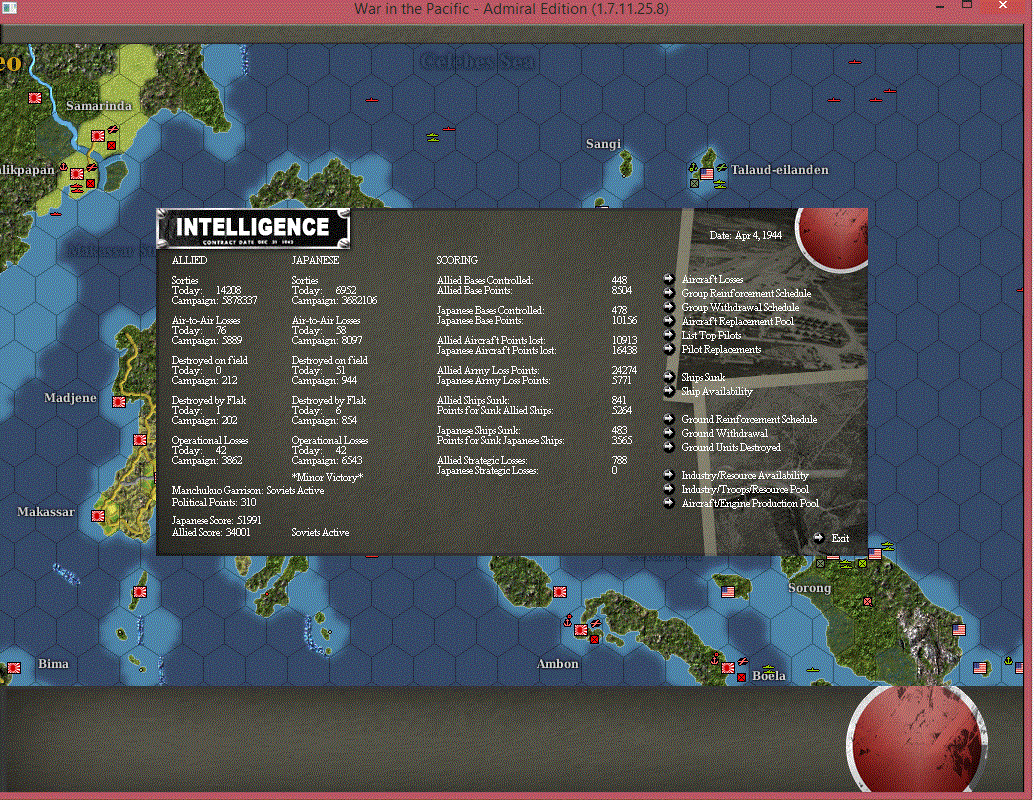1035x800 pixels.
Task: Open List Top Pilots
Action: click(711, 335)
